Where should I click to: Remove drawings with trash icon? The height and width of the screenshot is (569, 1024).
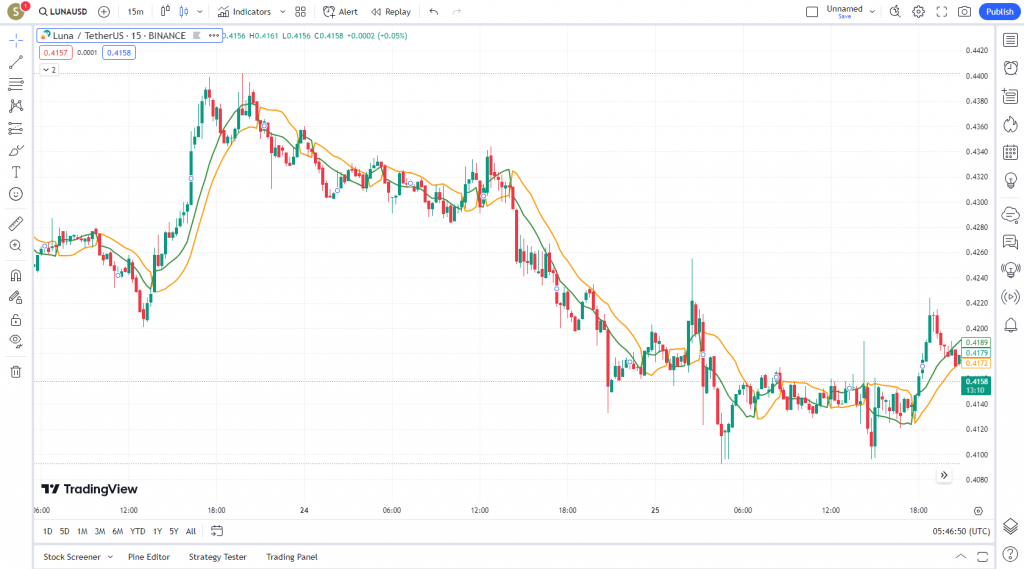point(16,372)
